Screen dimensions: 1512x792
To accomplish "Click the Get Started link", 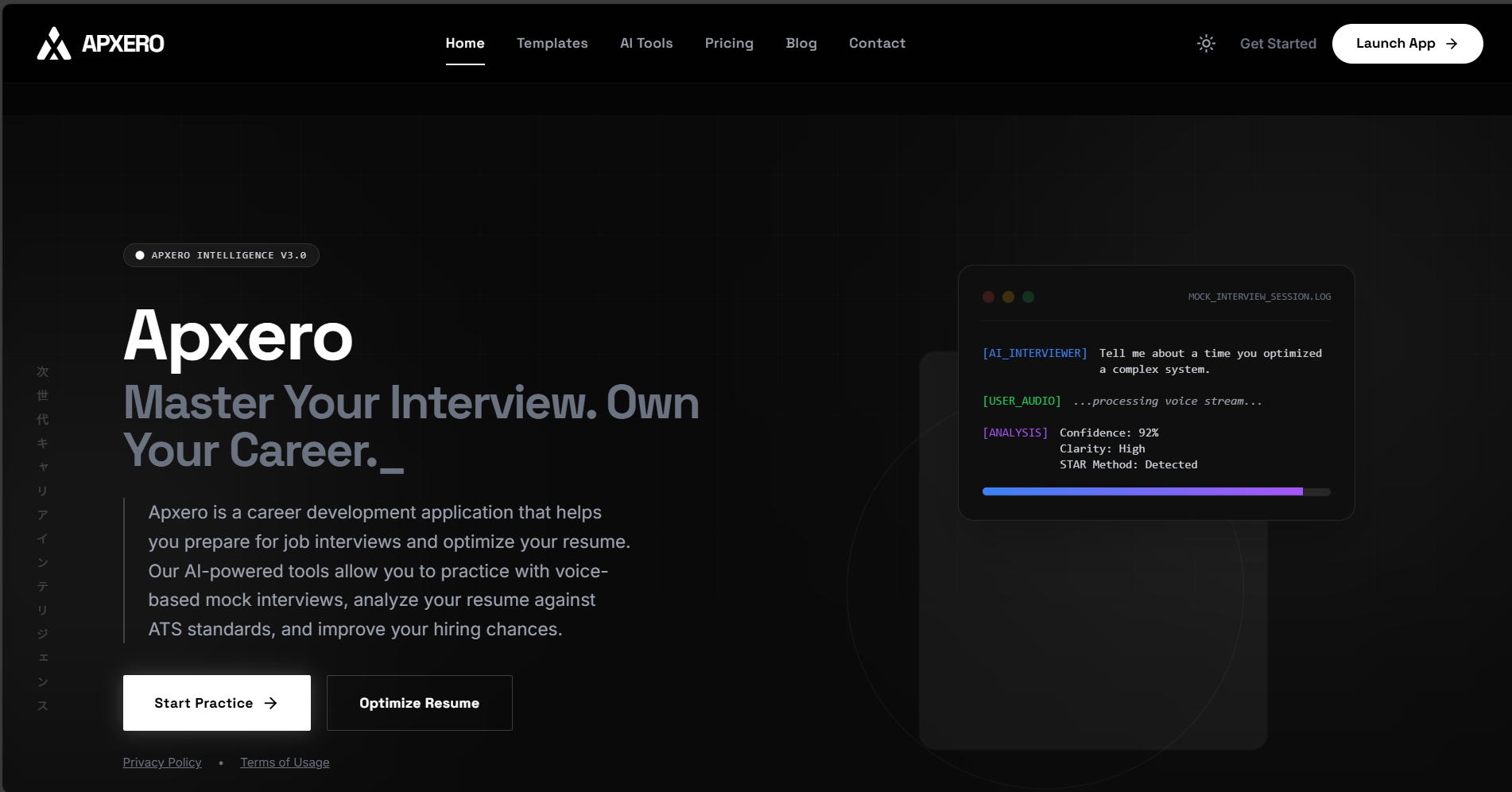I will (1278, 44).
